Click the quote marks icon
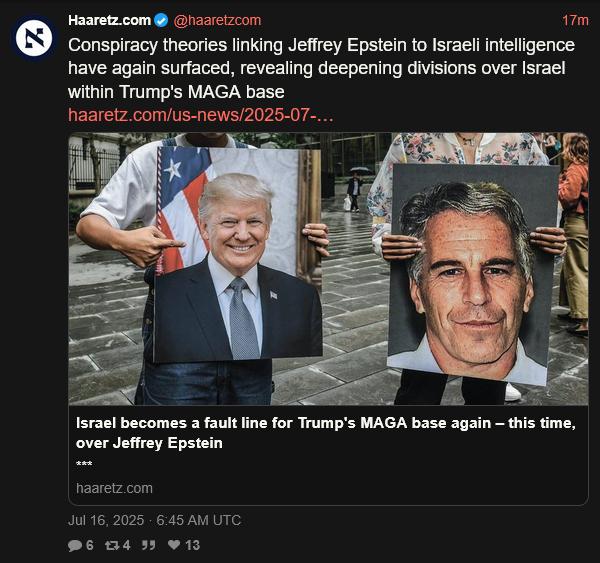Viewport: 600px width, 563px height. click(148, 545)
